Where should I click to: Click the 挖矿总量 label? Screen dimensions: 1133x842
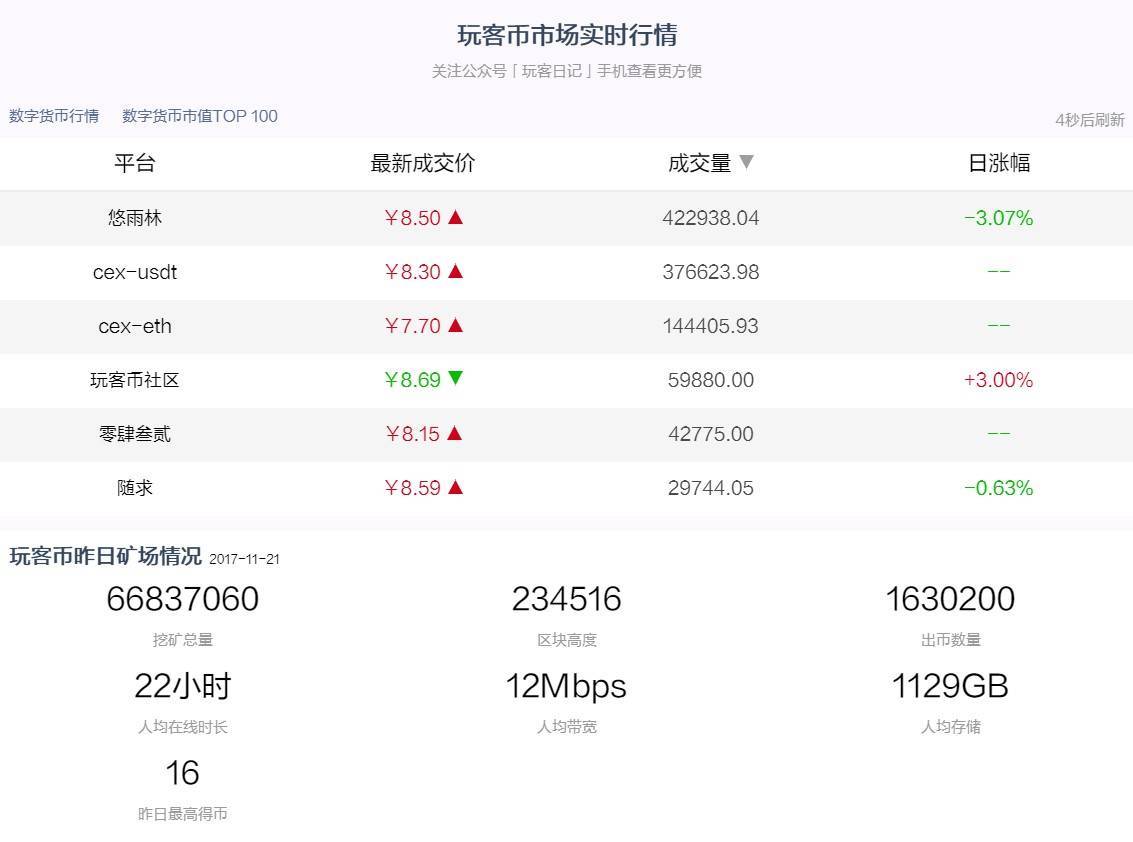(x=183, y=640)
